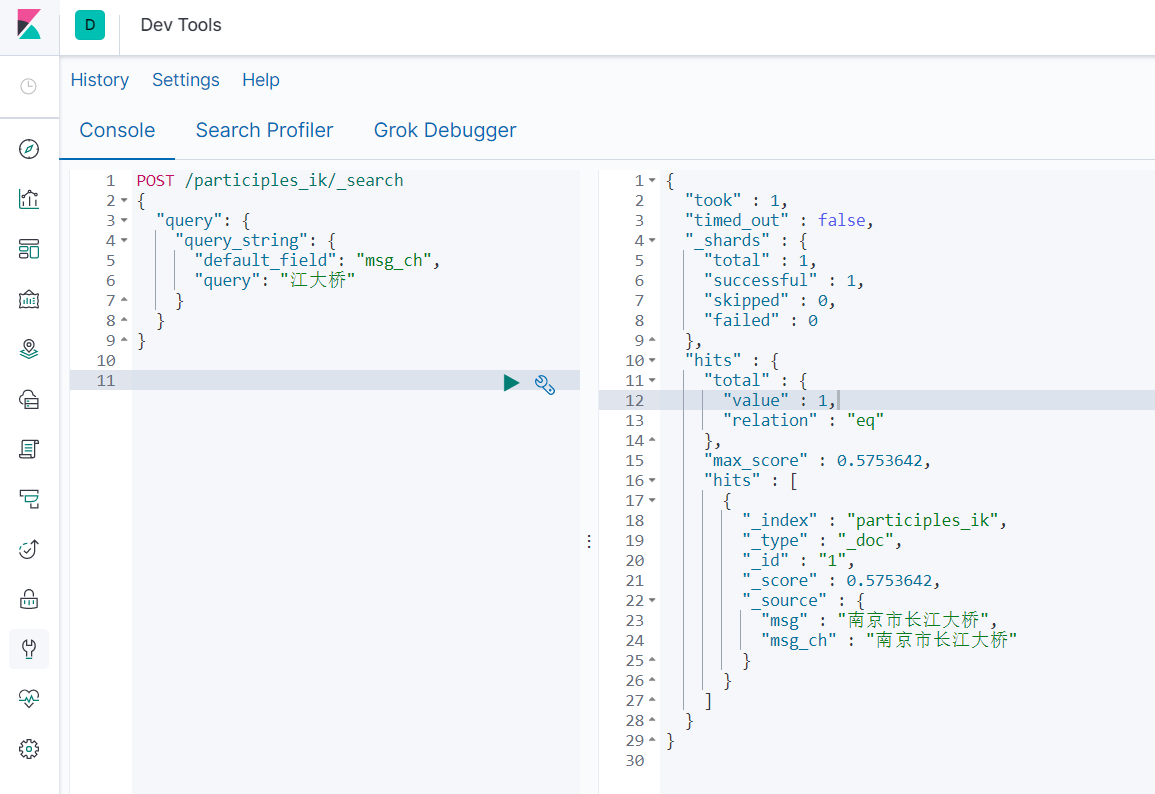Viewport: 1155px width, 794px height.
Task: Click the Dev Tools breadcrumb title
Action: click(x=181, y=25)
